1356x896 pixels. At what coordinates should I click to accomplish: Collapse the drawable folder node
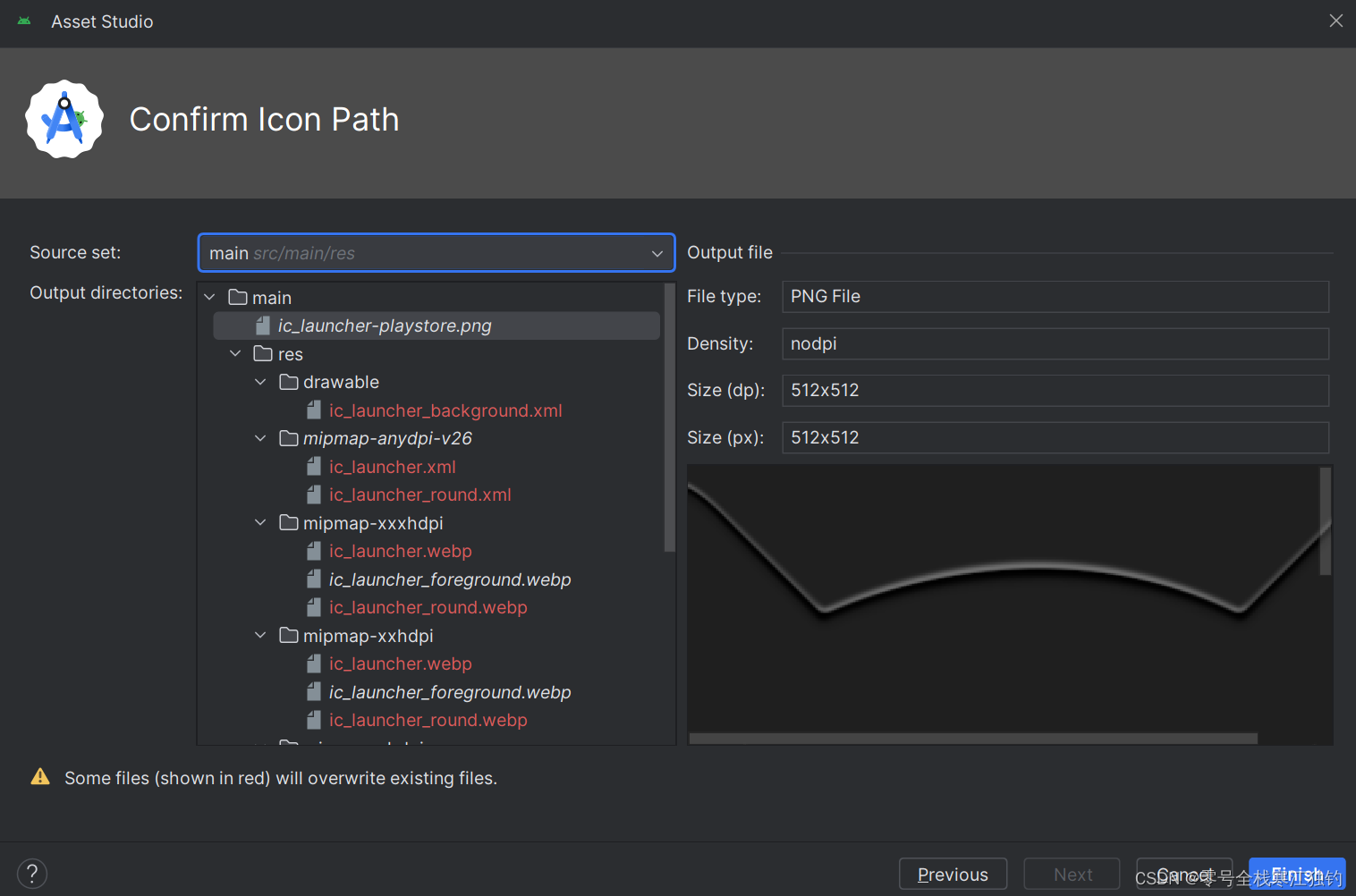(x=260, y=382)
